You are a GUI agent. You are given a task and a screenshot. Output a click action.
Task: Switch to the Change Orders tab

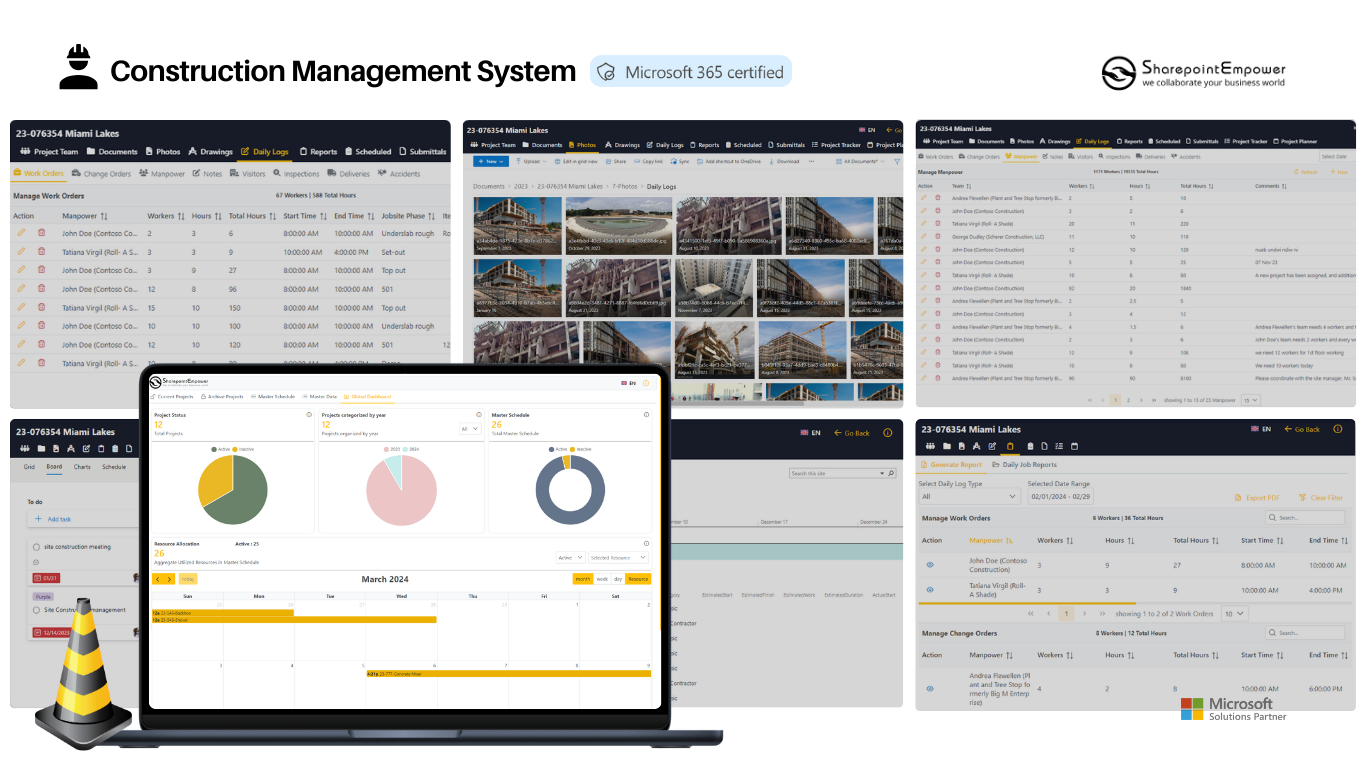tap(102, 174)
